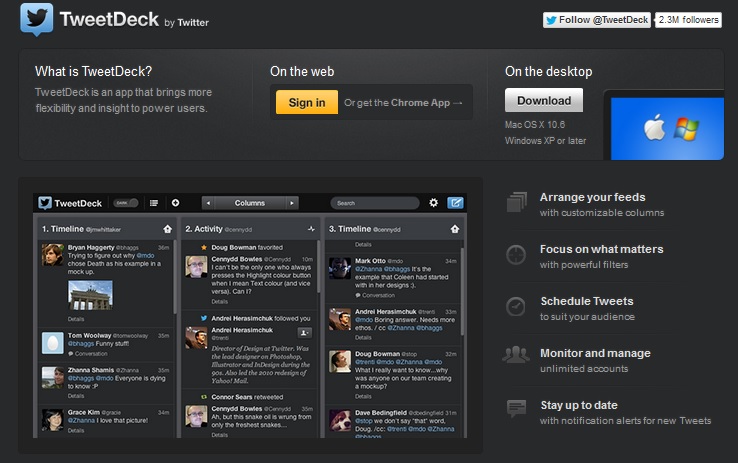Move columns right with arrow
Image resolution: width=738 pixels, height=463 pixels.
(x=292, y=203)
